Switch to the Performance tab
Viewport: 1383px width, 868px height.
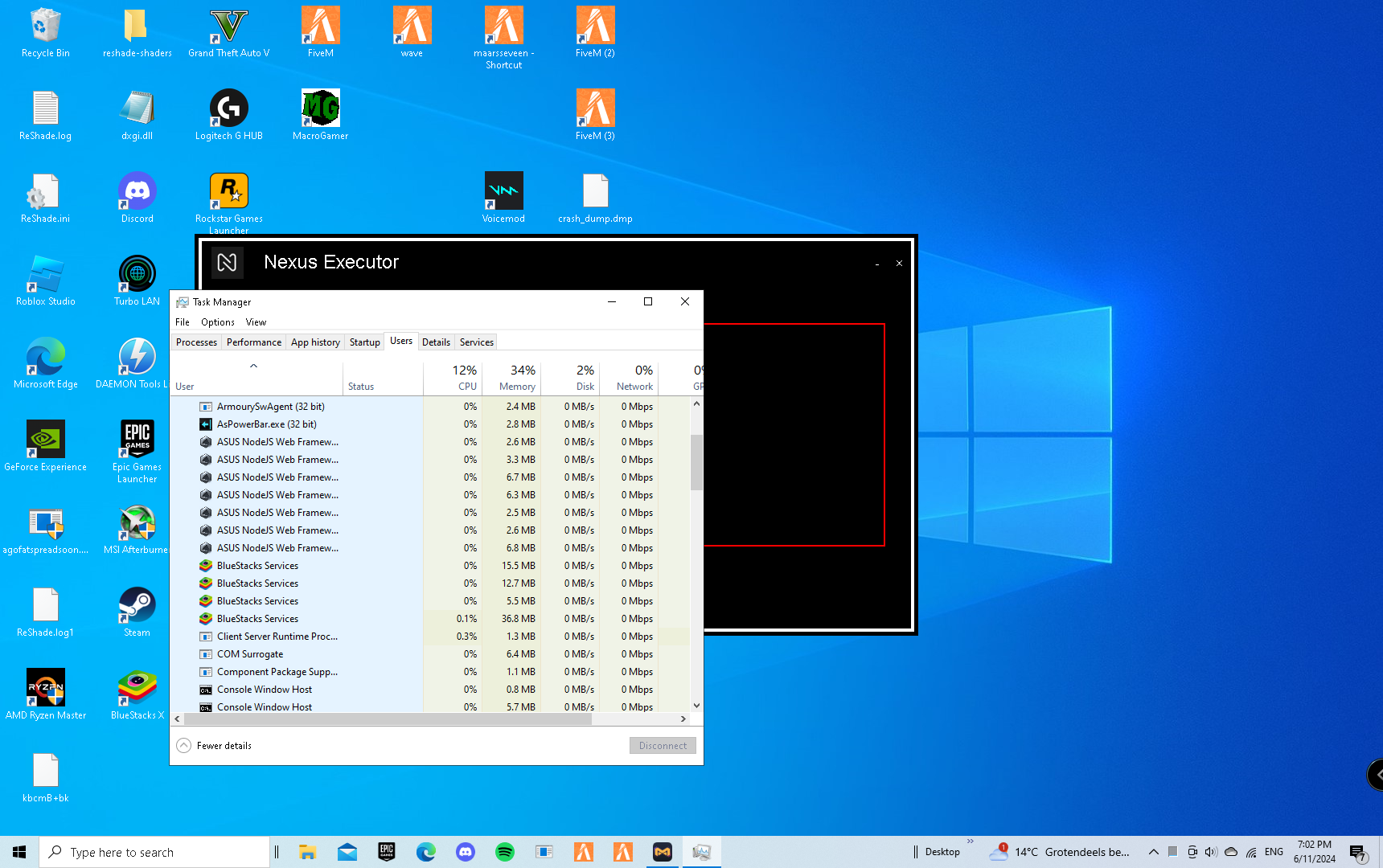click(x=253, y=342)
